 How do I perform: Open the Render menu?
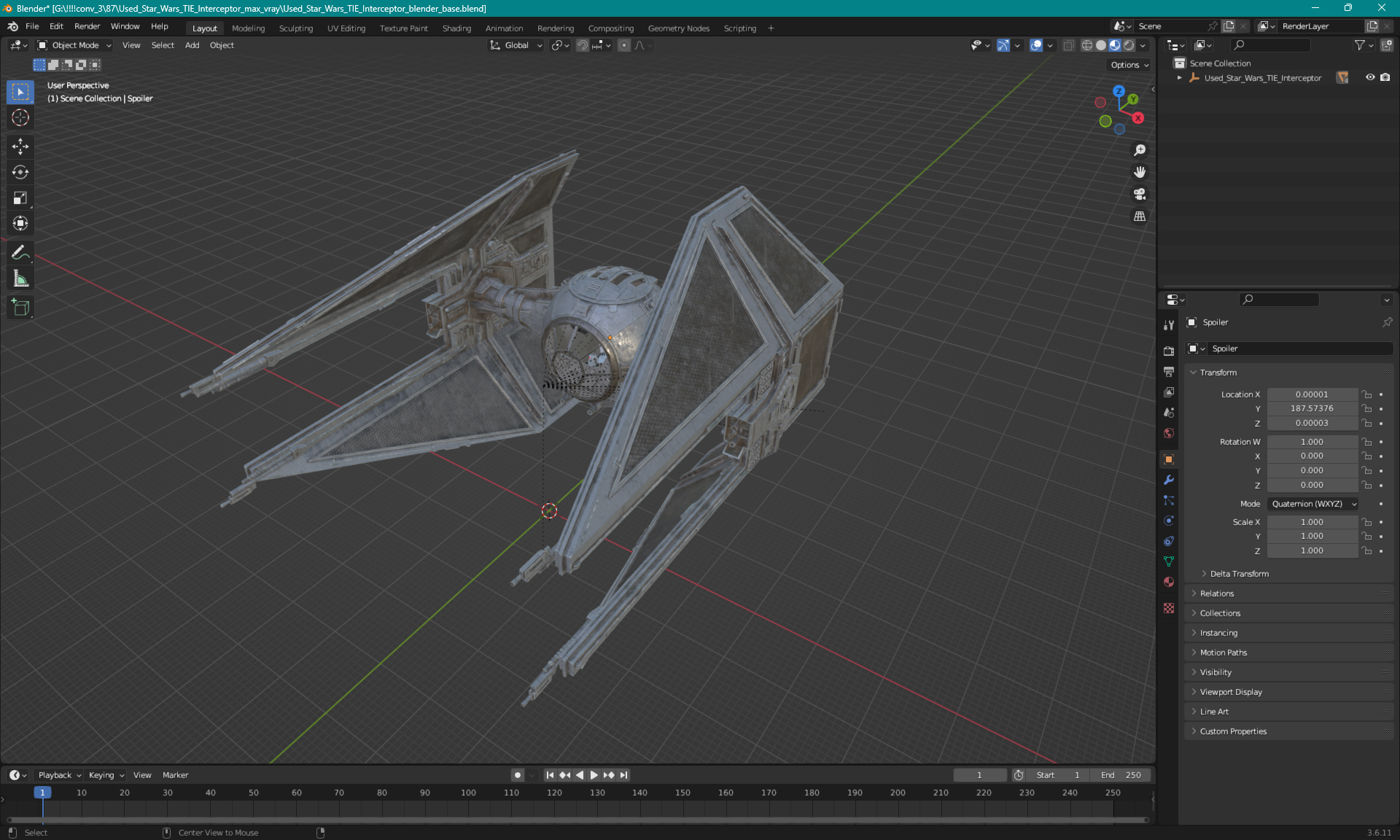coord(87,26)
